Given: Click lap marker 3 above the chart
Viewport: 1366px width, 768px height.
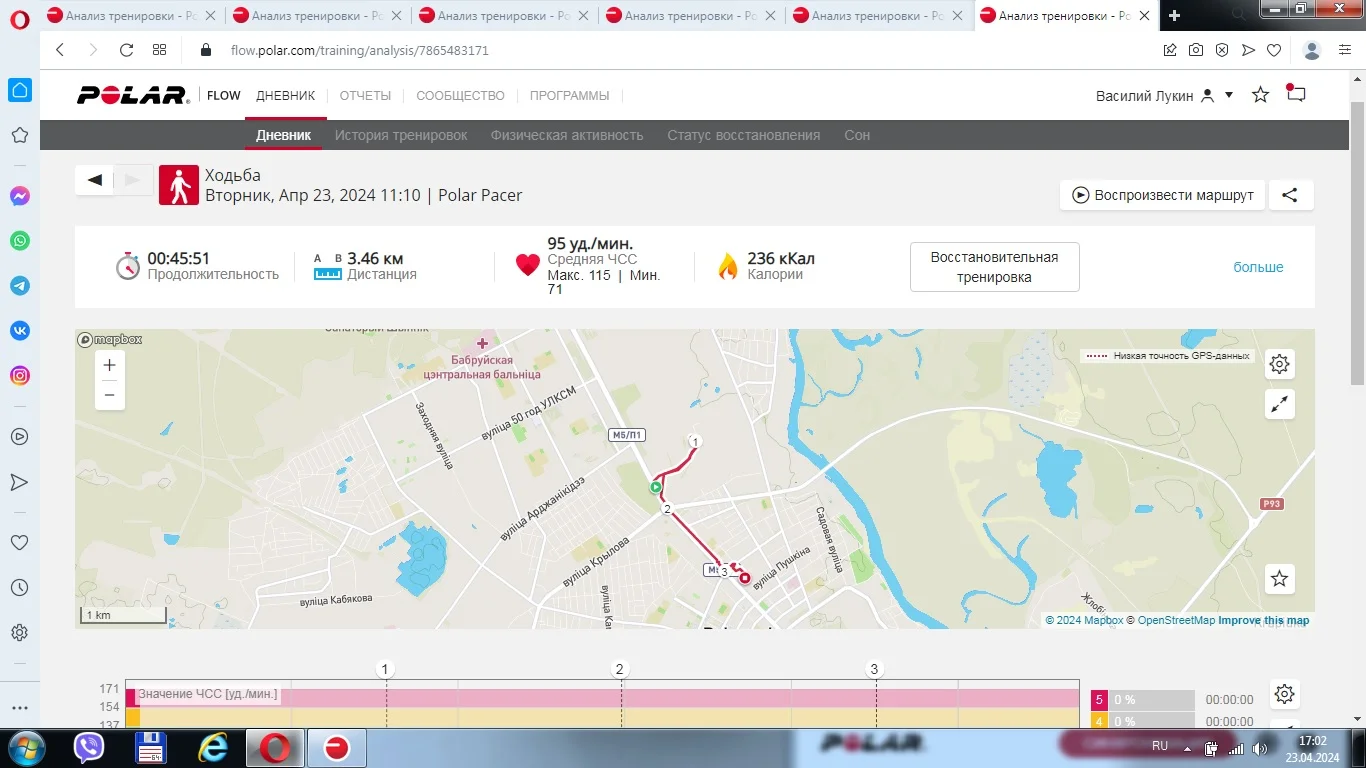Looking at the screenshot, I should point(875,669).
